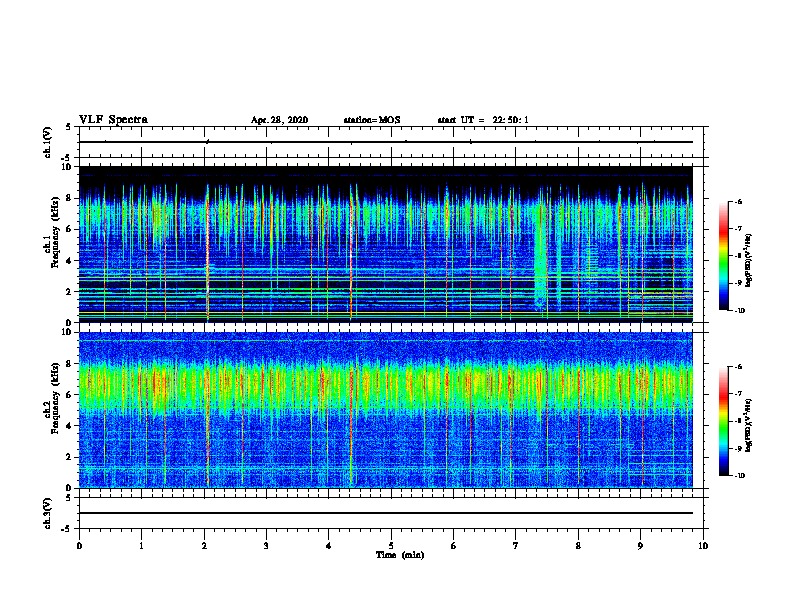
Task: Click time axis tick label "1"
Action: coord(141,546)
